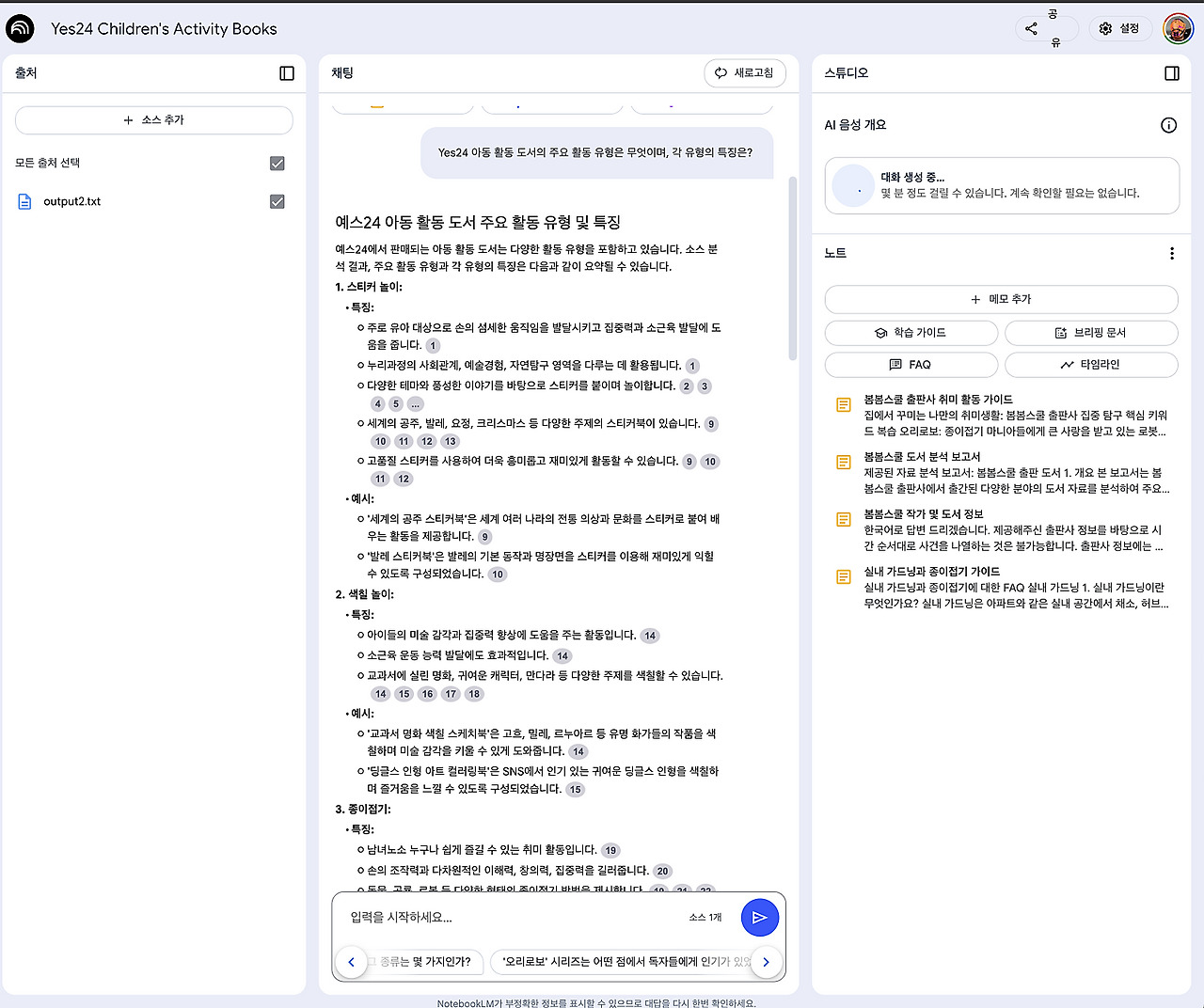The image size is (1204, 1008).
Task: Send the message with the paper plane
Action: [x=760, y=917]
